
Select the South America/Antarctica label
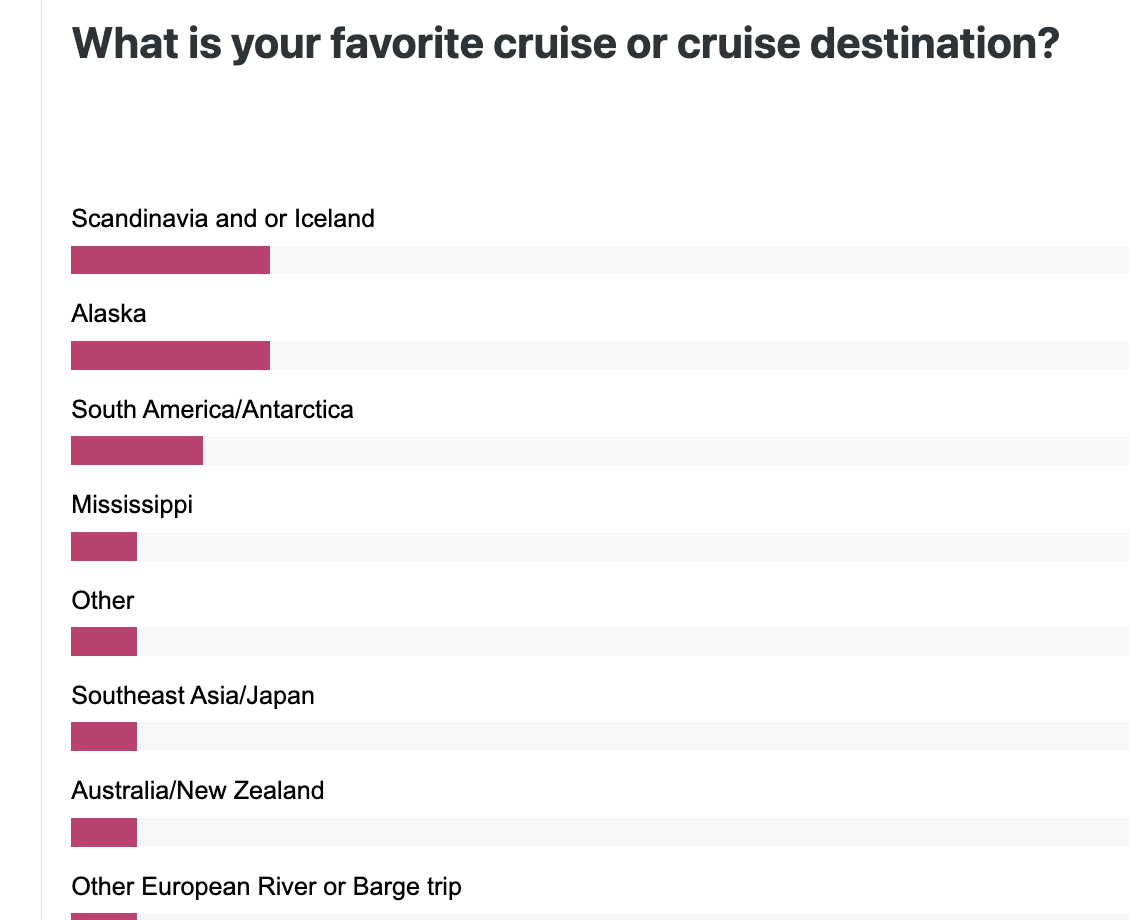[213, 409]
